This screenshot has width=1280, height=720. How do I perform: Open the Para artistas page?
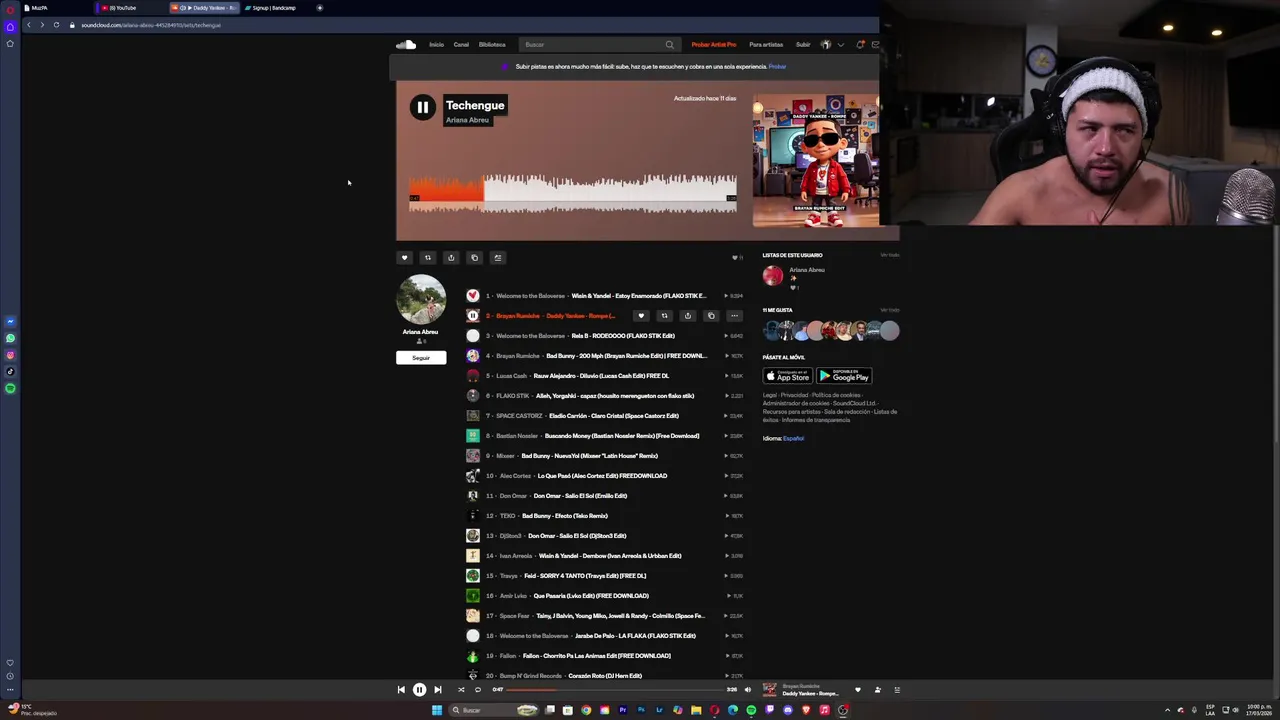766,44
